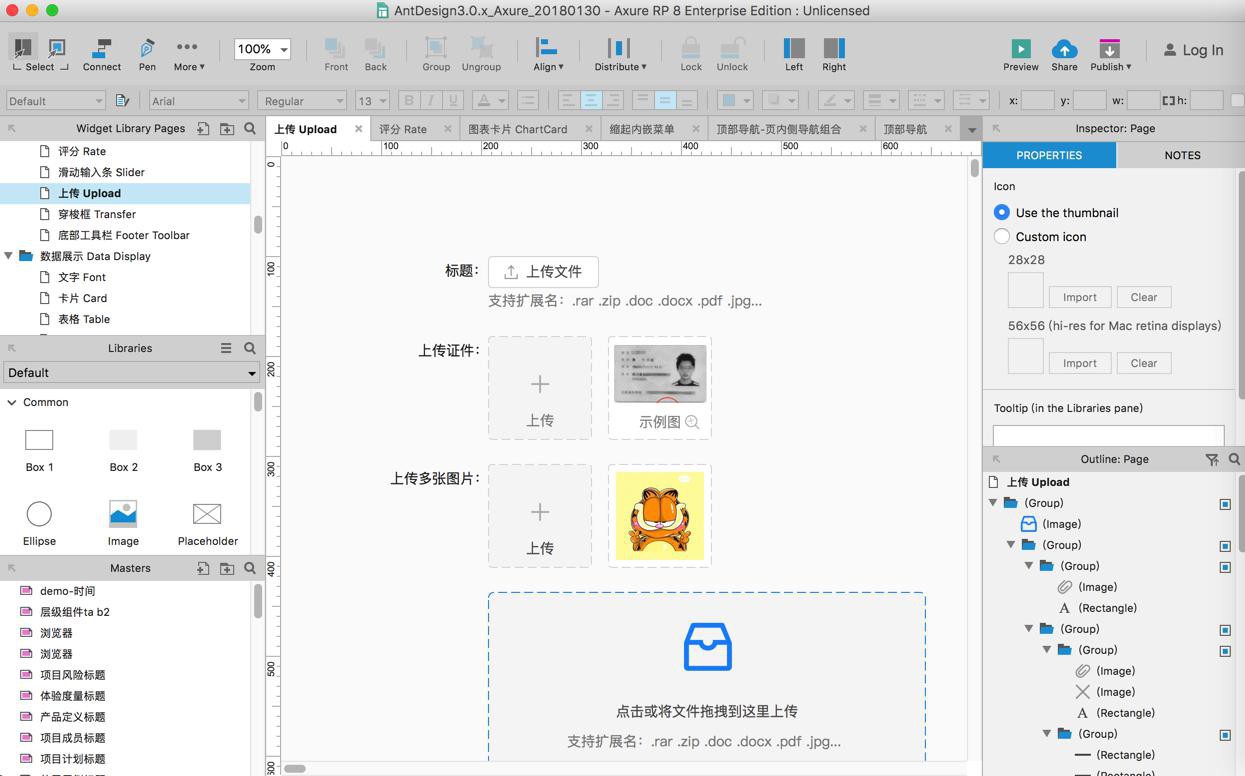Toggle the lock aspect ratio icon

pos(1168,100)
